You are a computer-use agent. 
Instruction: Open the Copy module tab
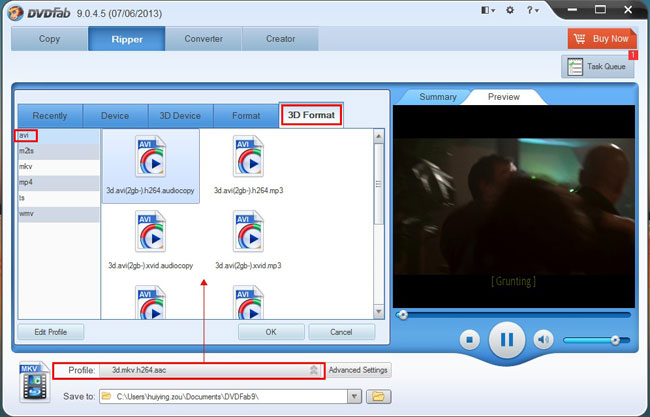point(49,39)
